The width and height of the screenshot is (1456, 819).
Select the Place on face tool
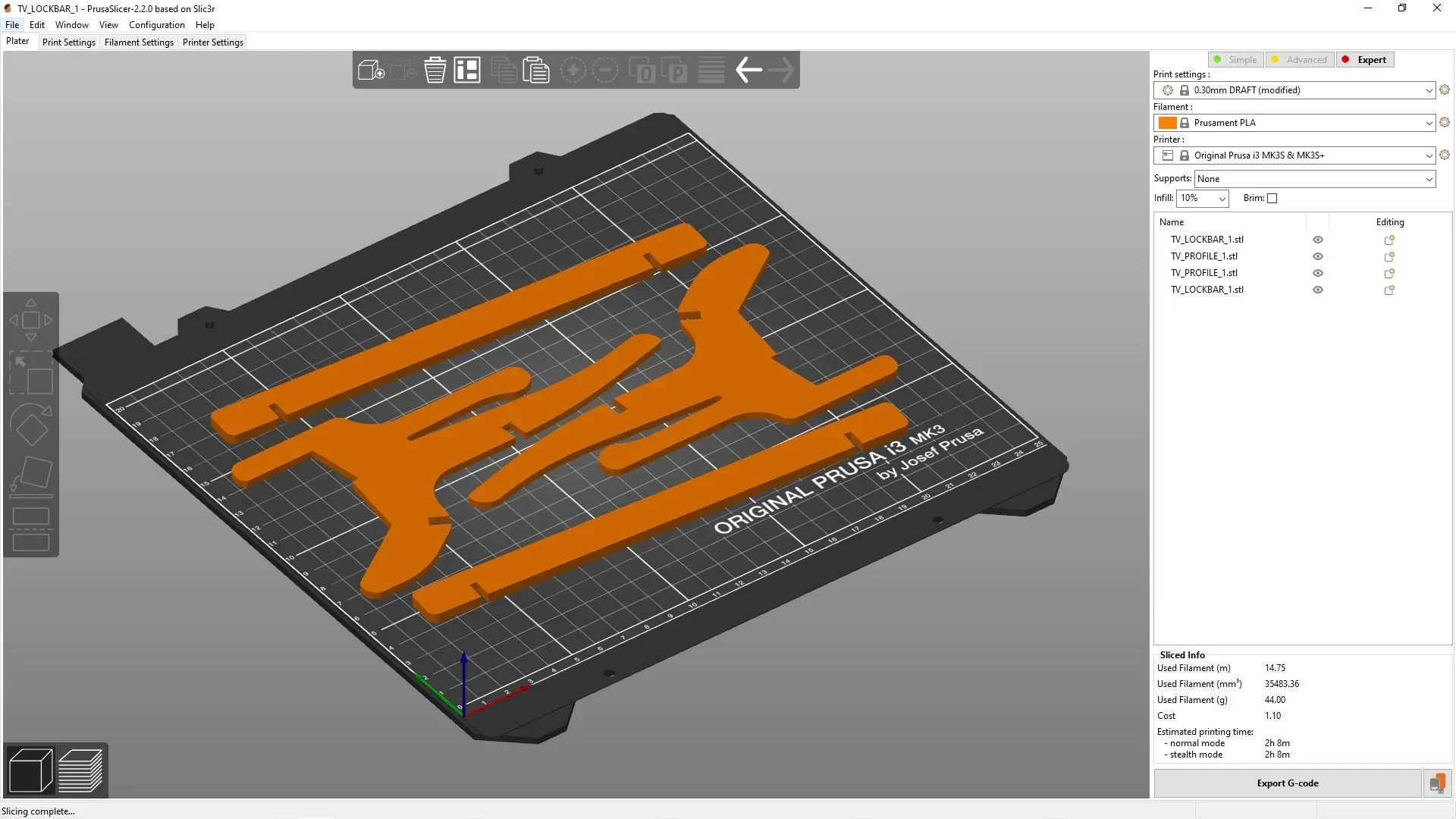(31, 476)
